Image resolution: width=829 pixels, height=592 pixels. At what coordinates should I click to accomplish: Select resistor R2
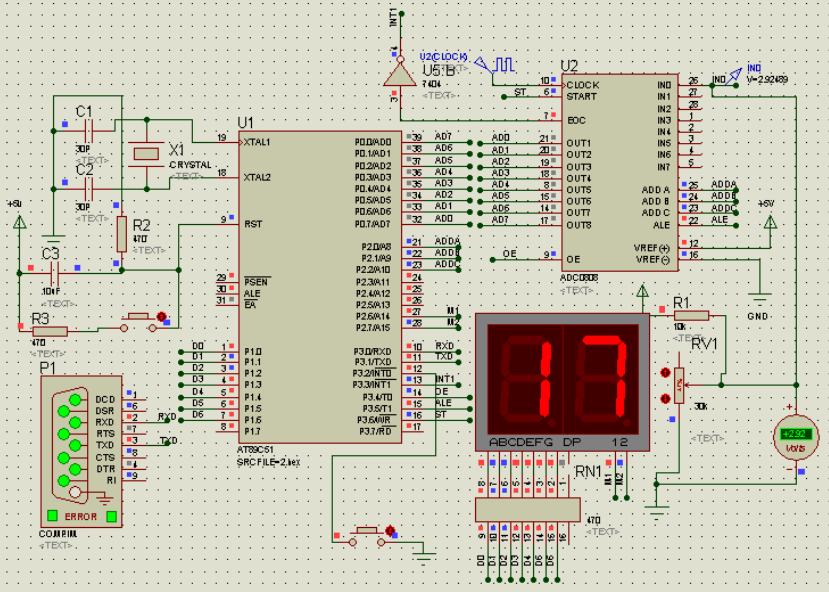(122, 234)
